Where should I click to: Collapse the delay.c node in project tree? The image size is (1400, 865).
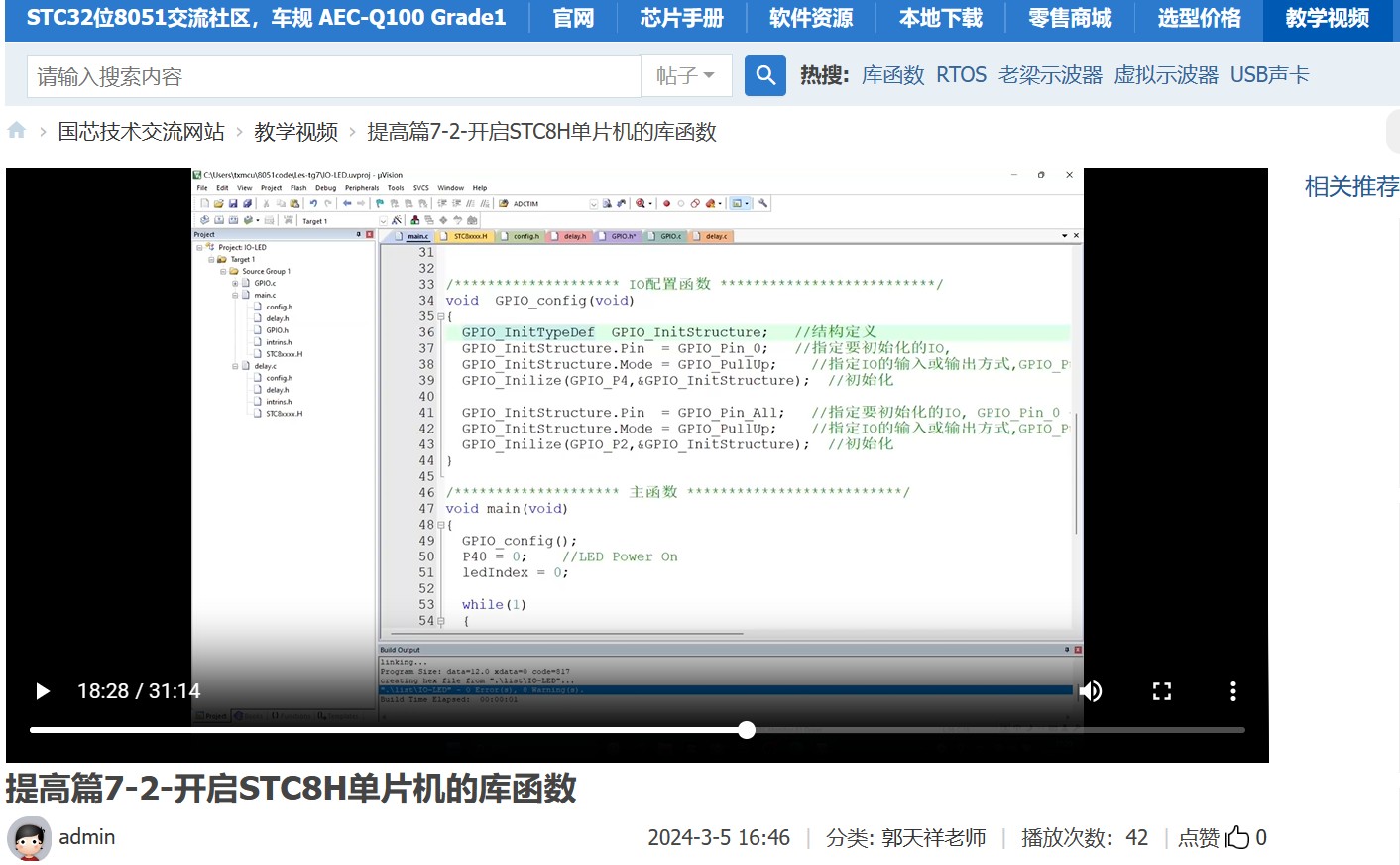(235, 366)
